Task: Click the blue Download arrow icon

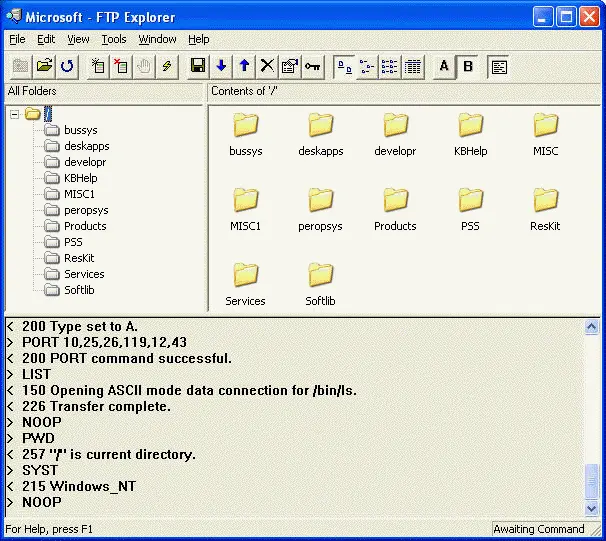Action: 221,66
